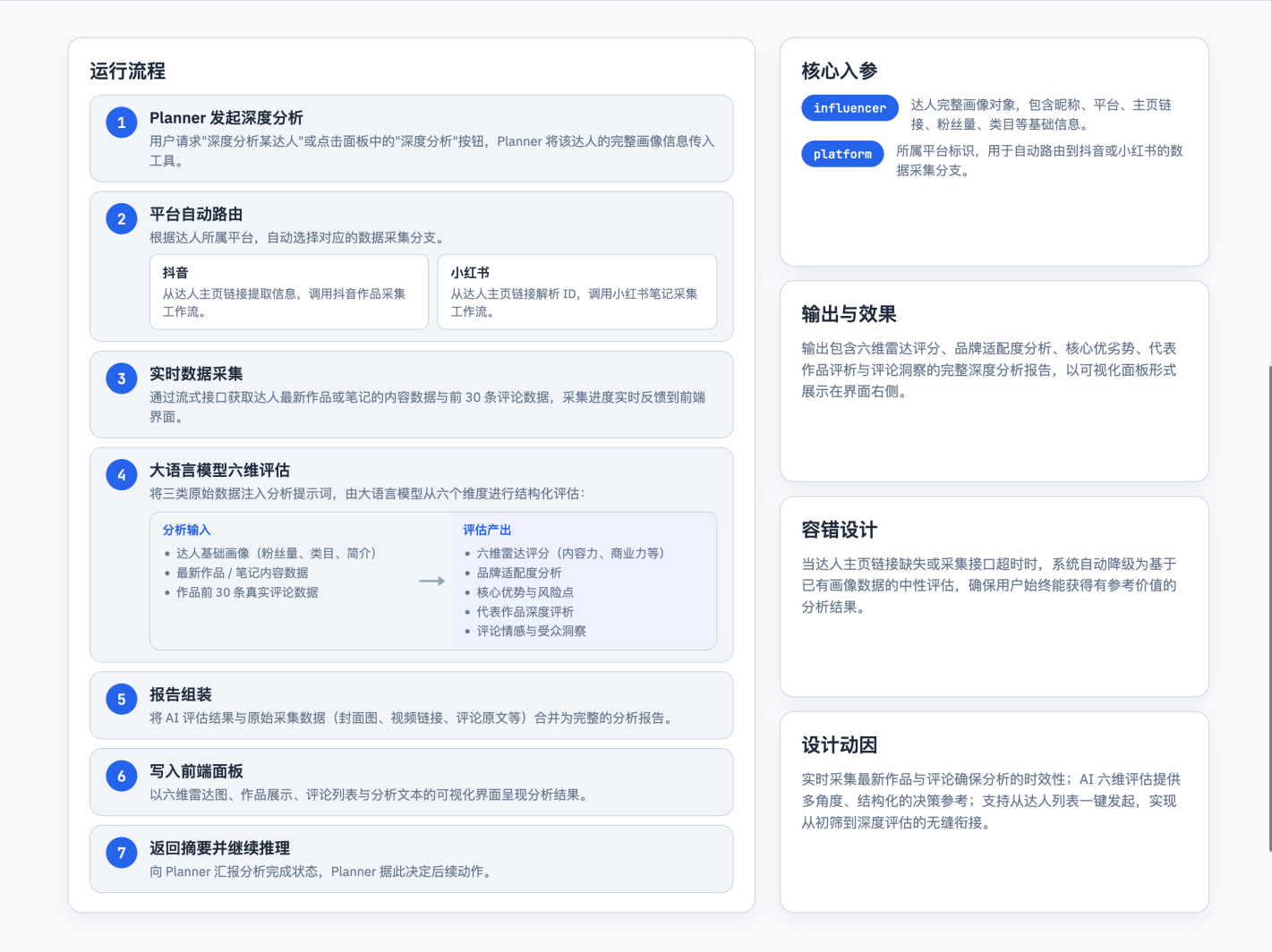
Task: Click the arrow between 分析输入 and 评估产出
Action: 431,580
